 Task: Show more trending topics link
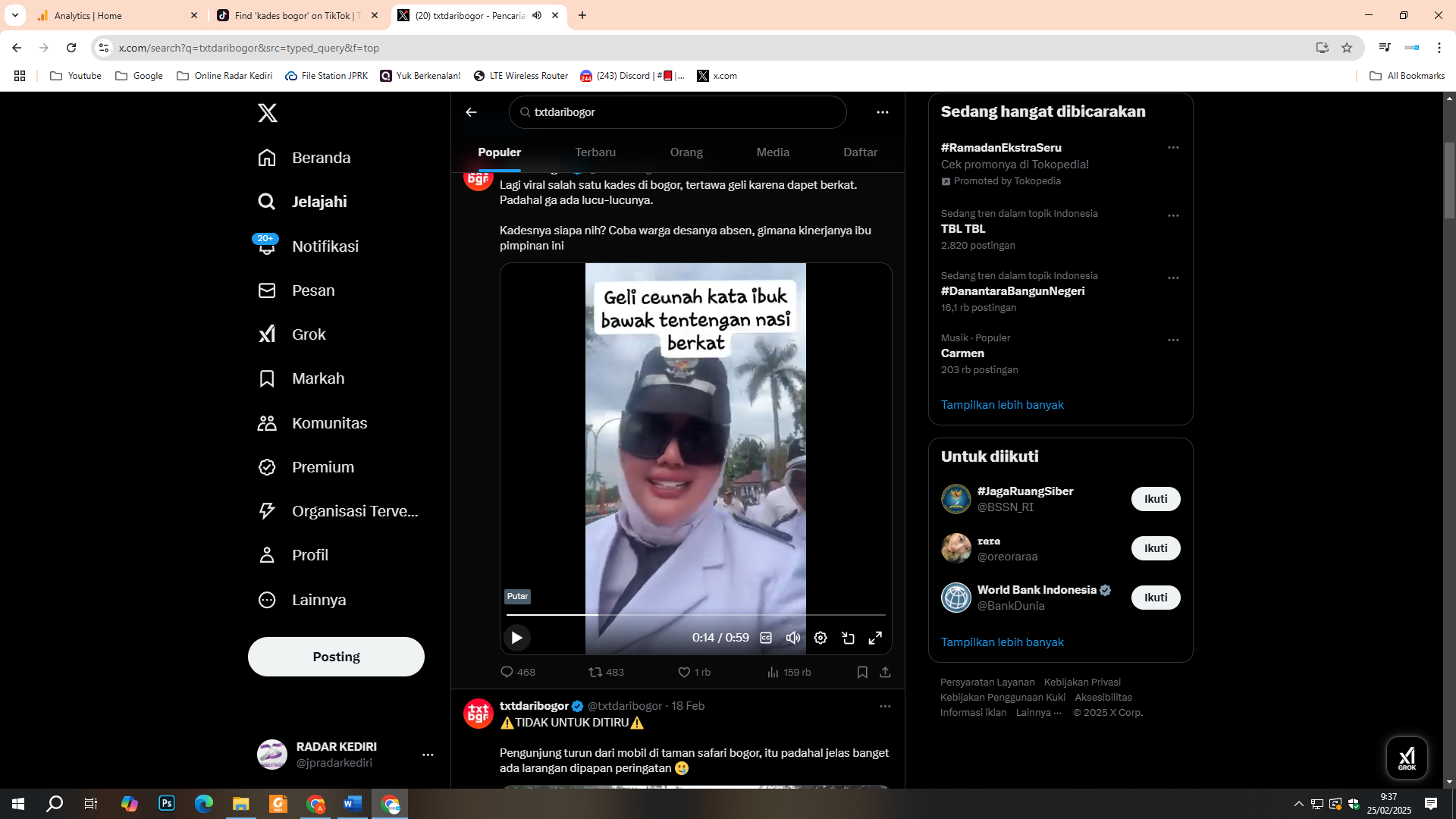(x=1002, y=405)
